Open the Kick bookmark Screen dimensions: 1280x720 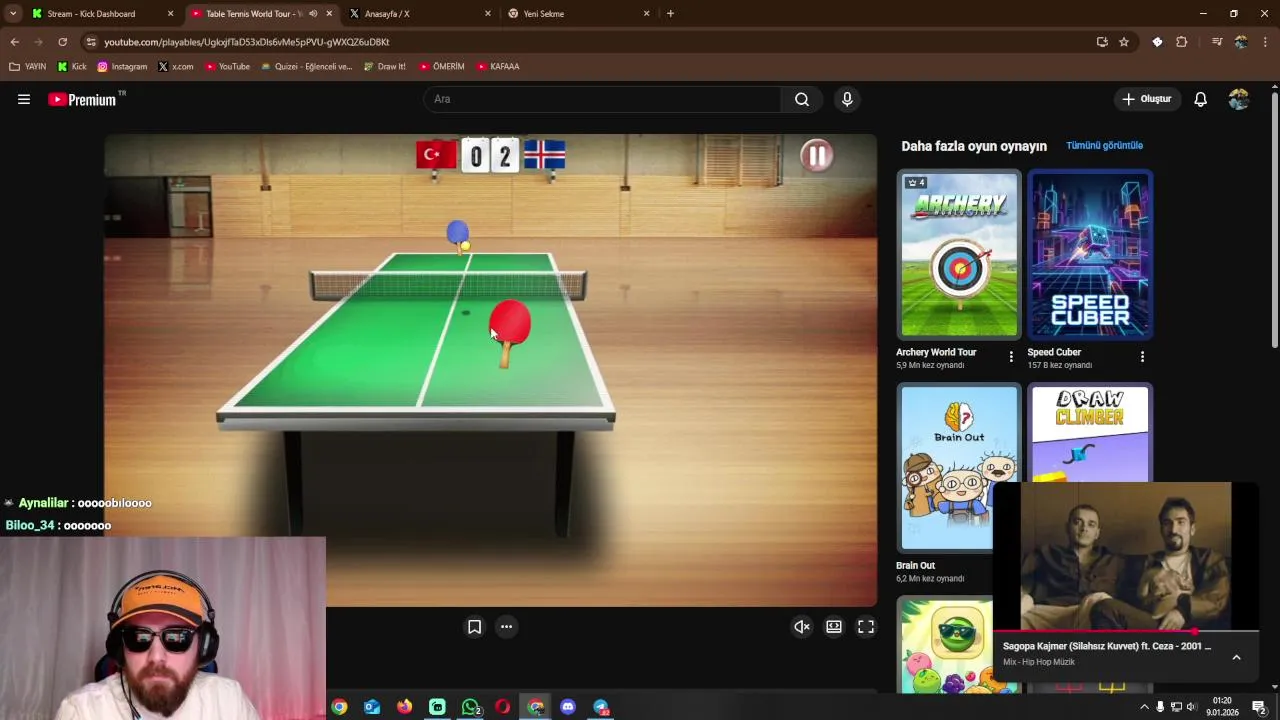[72, 67]
